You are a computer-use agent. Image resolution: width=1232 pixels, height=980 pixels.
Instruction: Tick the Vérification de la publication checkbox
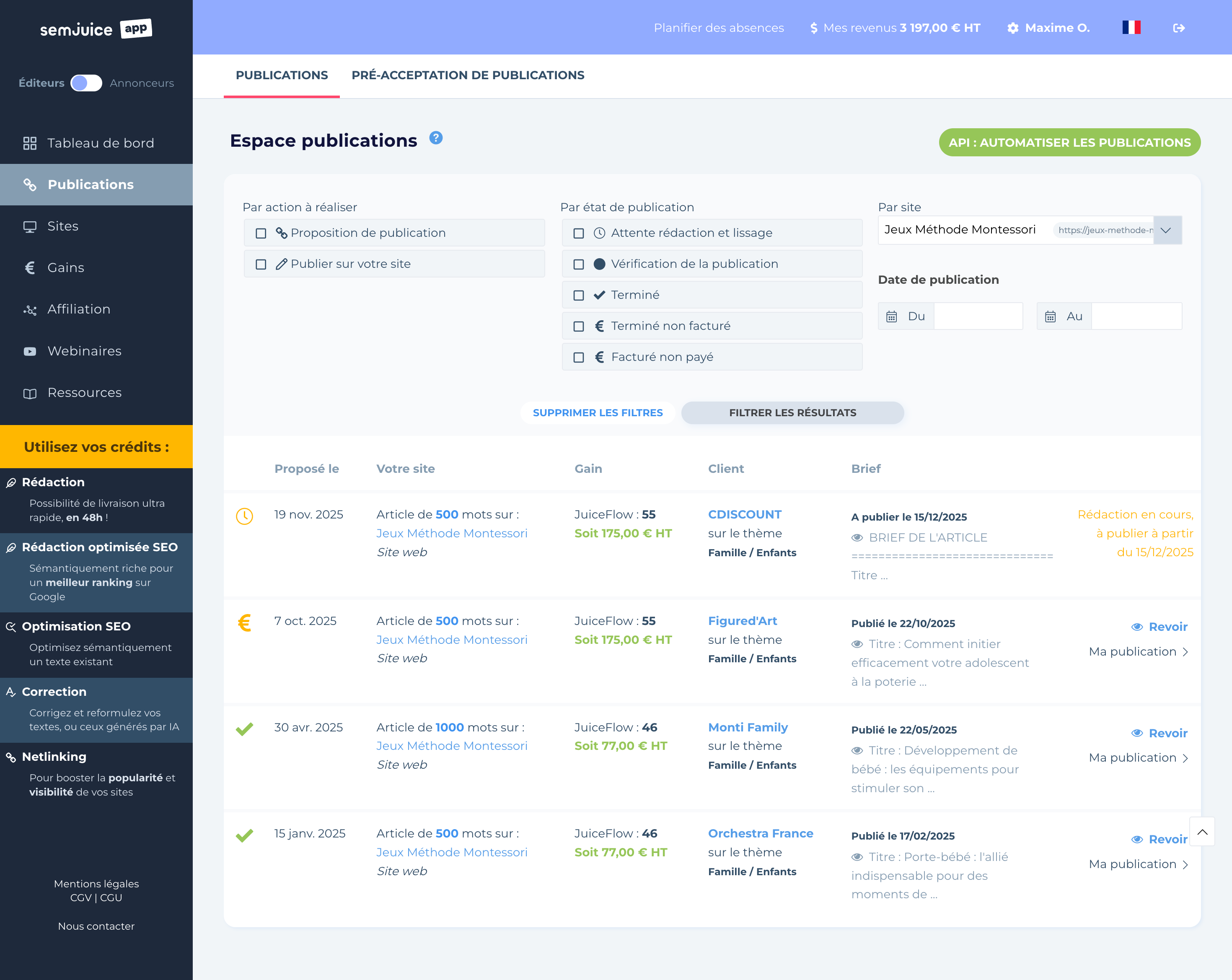click(x=578, y=264)
